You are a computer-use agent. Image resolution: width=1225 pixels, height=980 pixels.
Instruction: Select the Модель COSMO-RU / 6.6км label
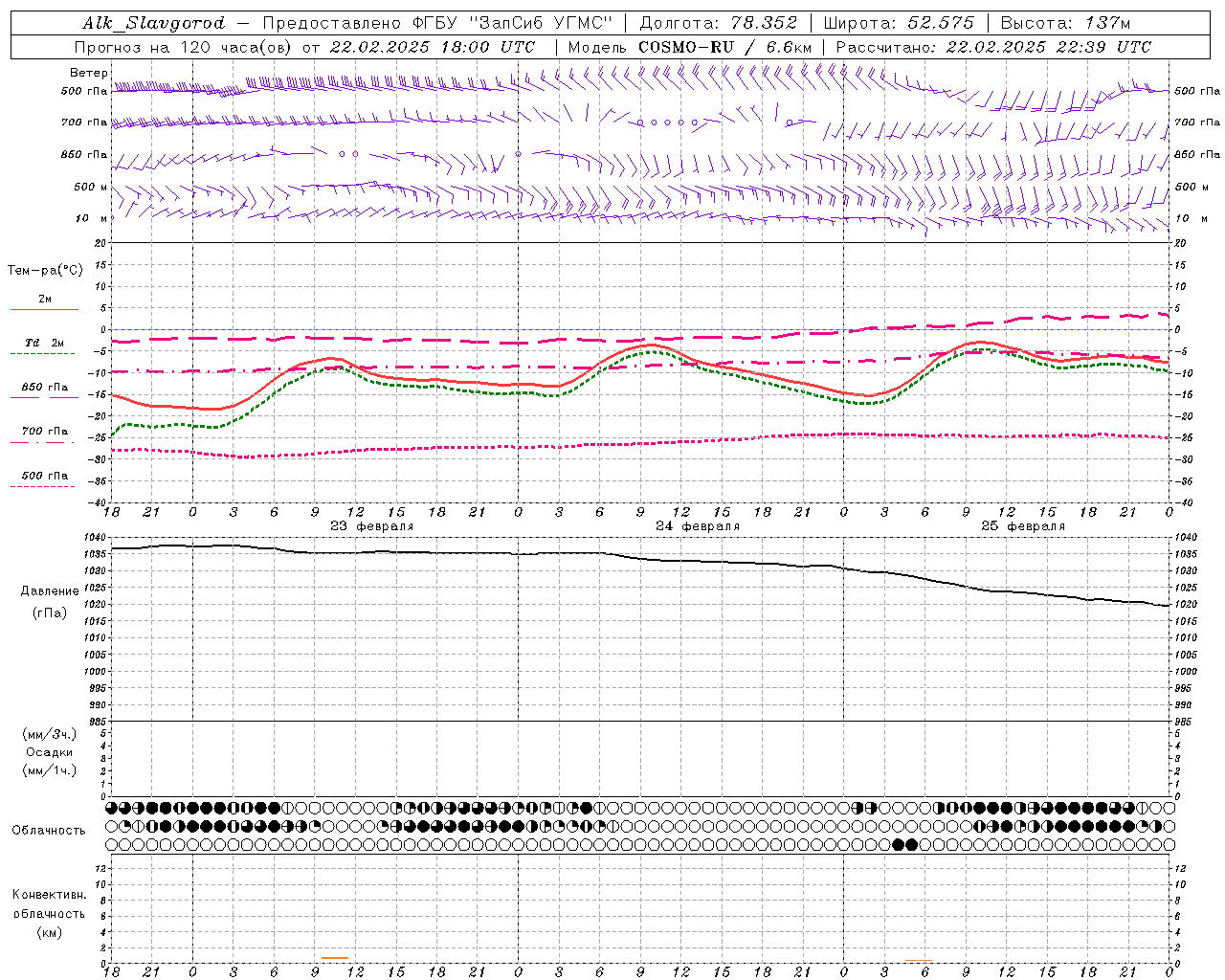point(689,47)
